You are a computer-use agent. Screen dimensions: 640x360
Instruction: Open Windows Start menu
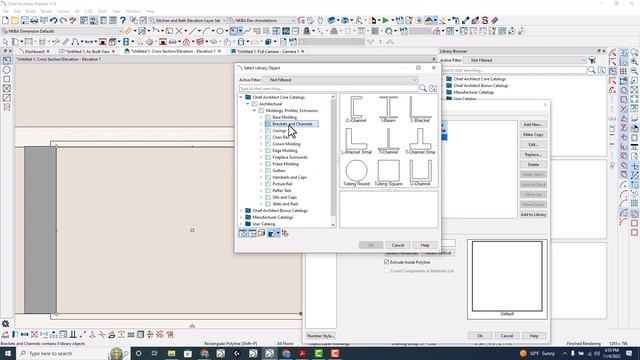7,353
